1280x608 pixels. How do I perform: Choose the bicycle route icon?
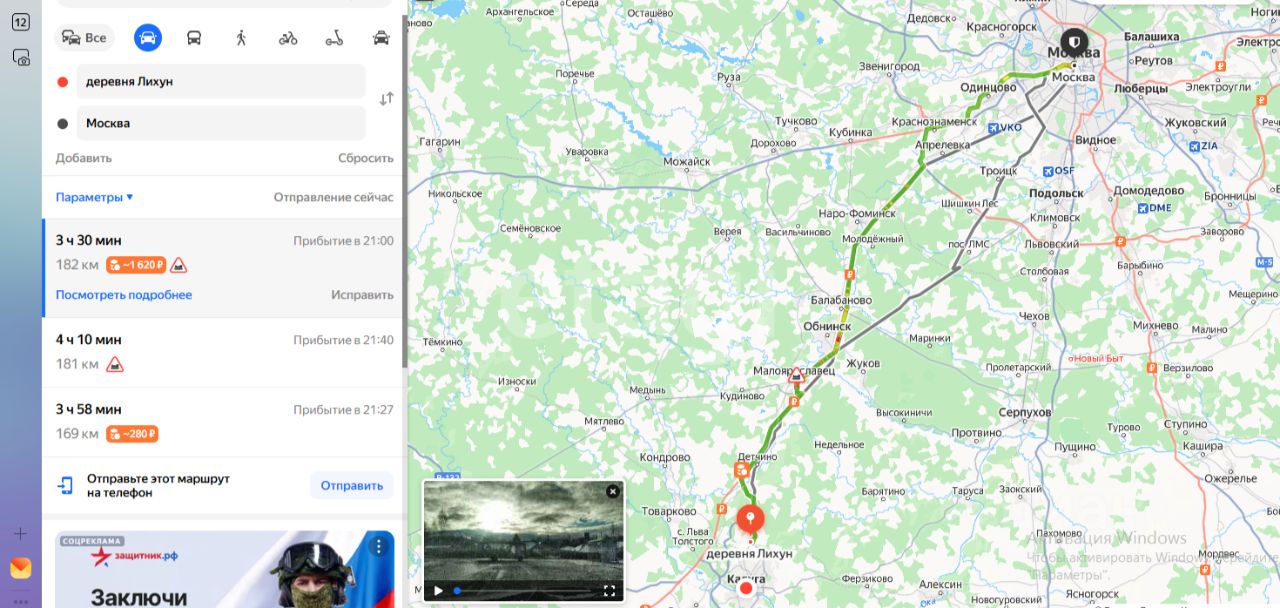pyautogui.click(x=288, y=38)
